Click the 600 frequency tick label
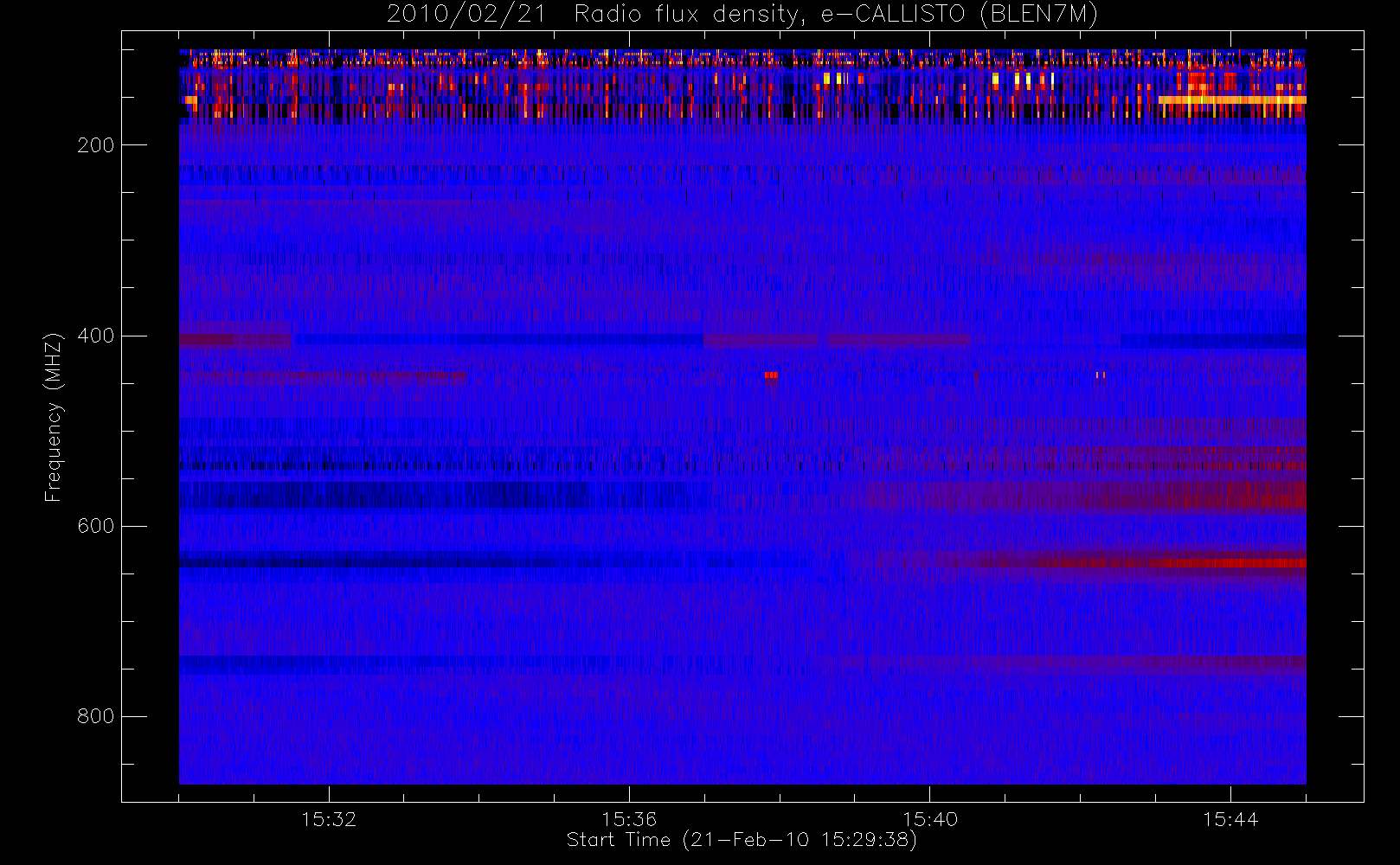Image resolution: width=1400 pixels, height=865 pixels. [96, 526]
